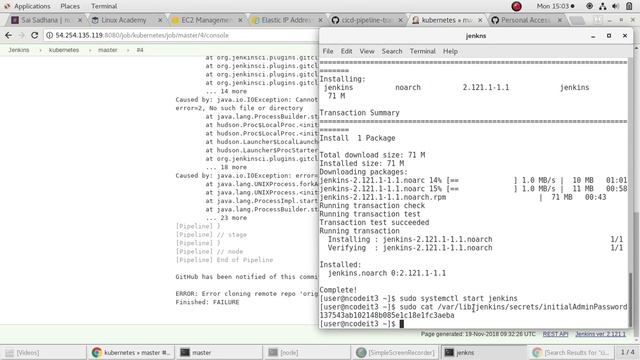The image size is (640, 360).
Task: Go to build #4 breadcrumb link
Action: [140, 50]
